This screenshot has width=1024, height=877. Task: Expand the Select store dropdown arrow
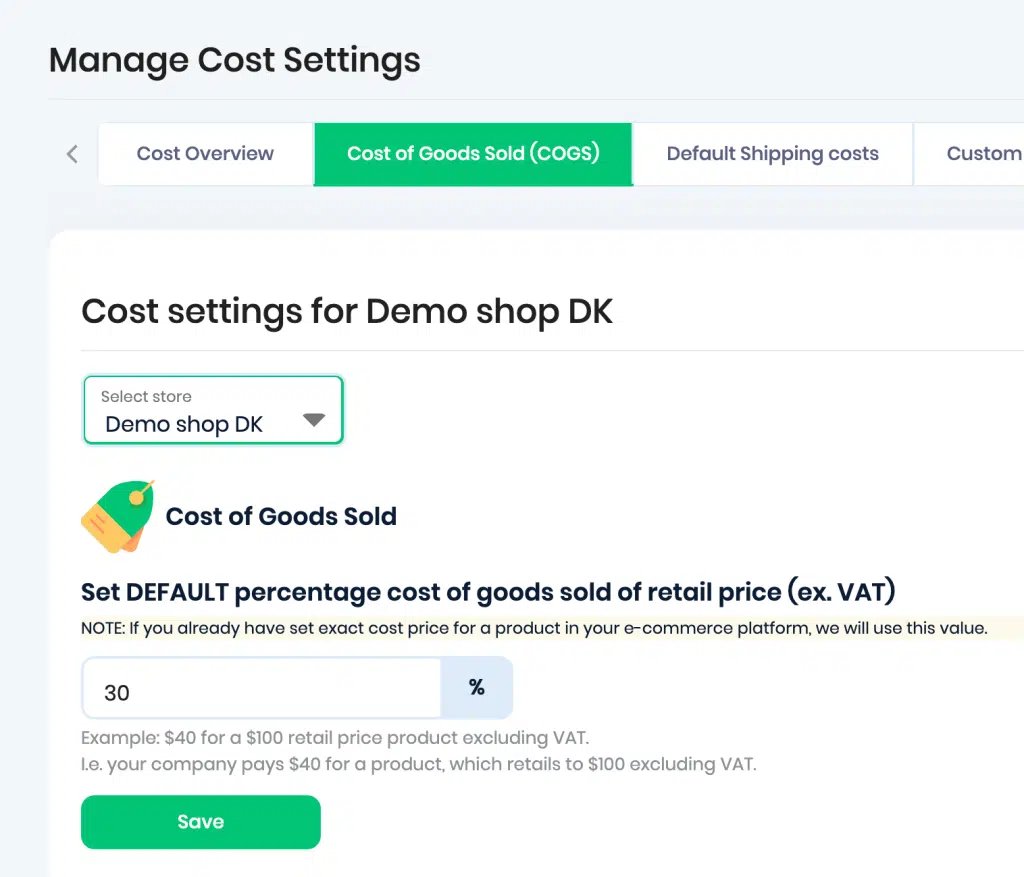click(x=314, y=420)
